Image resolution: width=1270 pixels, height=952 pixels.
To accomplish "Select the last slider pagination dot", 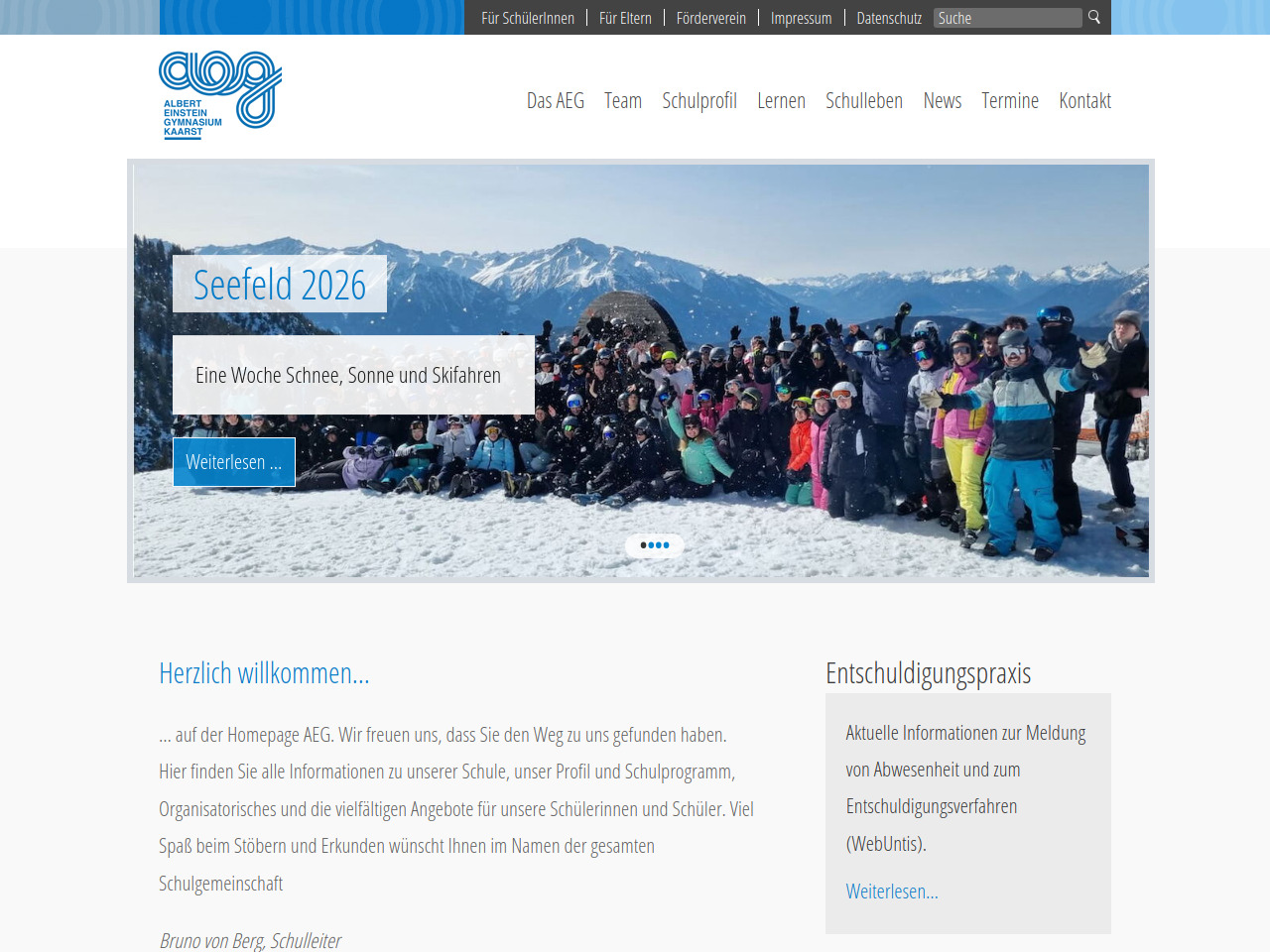I will (x=666, y=545).
